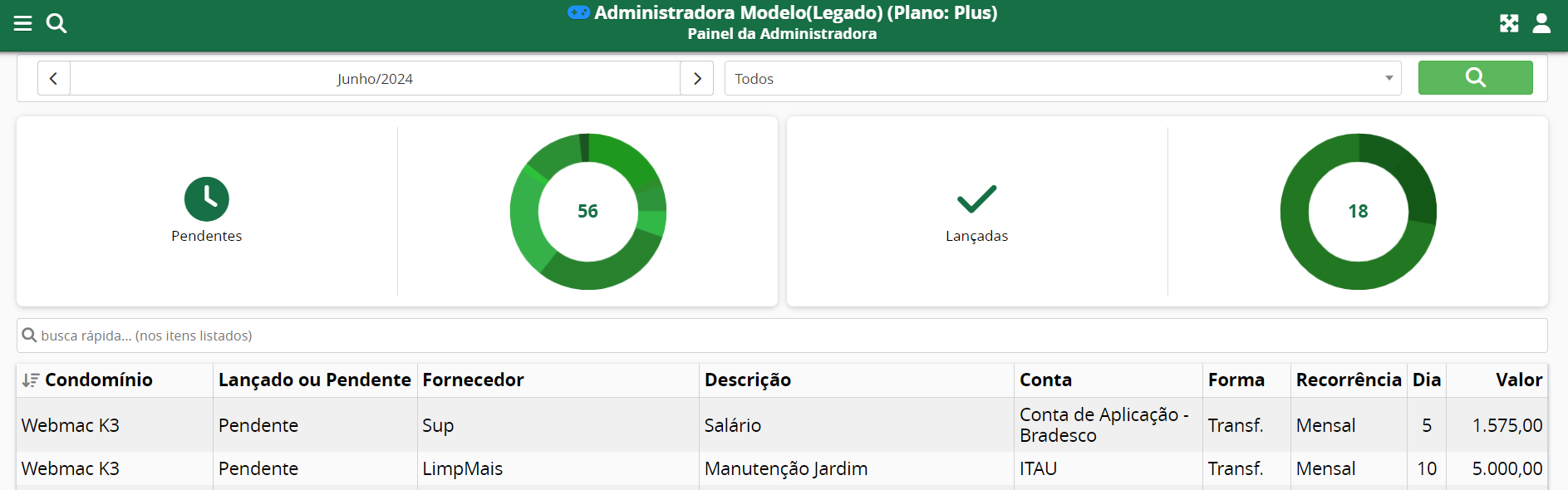
Task: Click the Junho/2024 period selector
Action: (375, 77)
